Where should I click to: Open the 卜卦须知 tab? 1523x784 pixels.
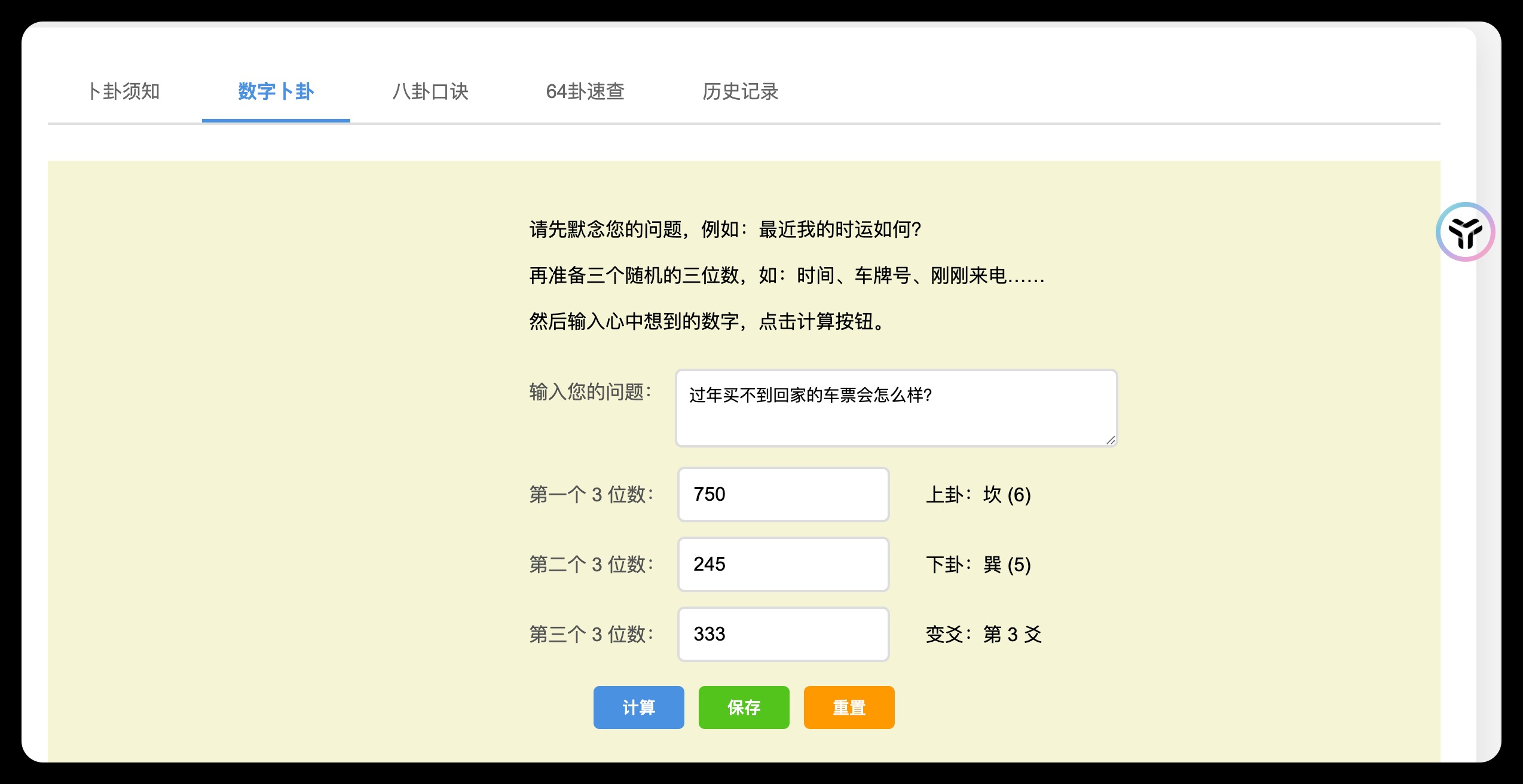124,91
